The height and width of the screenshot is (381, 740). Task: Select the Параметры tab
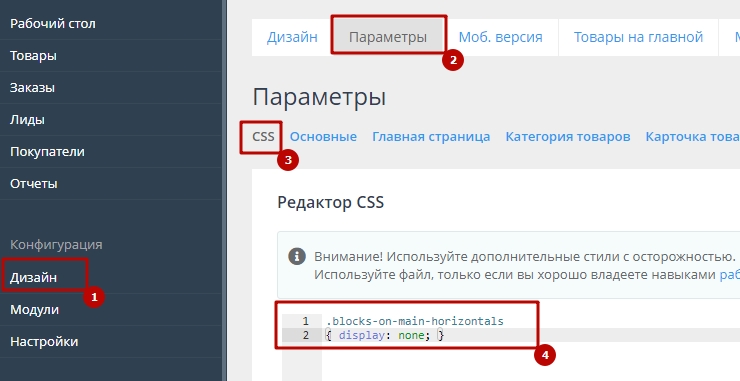pos(388,37)
